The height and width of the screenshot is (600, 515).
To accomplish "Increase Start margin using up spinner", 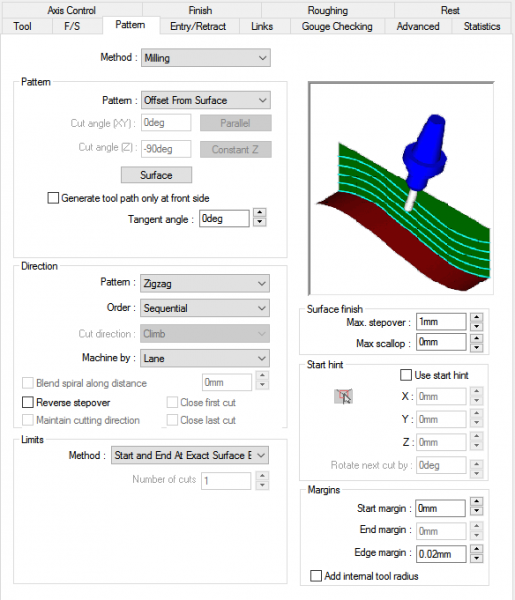I will pos(476,501).
